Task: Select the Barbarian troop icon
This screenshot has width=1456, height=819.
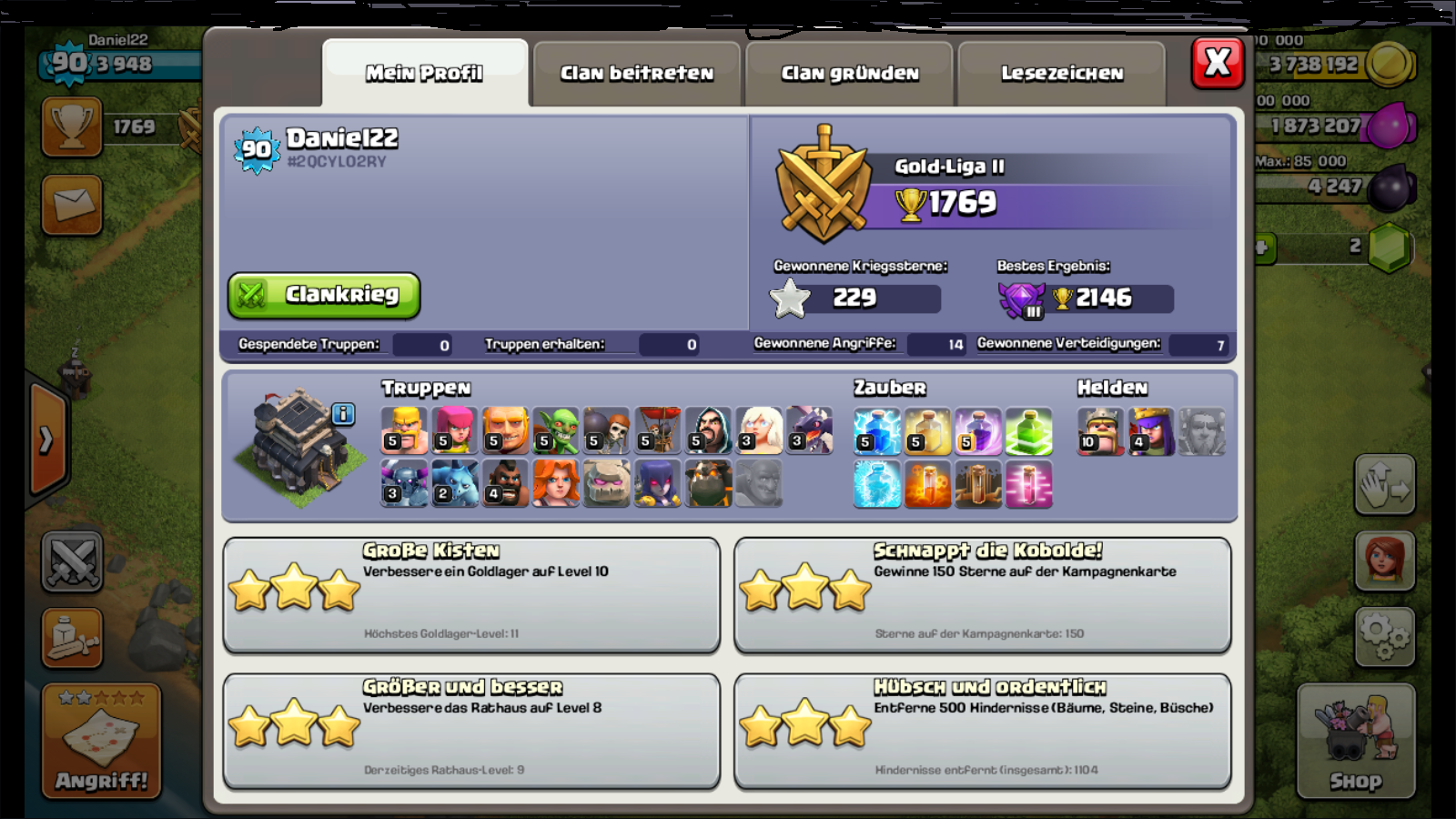Action: (x=404, y=430)
